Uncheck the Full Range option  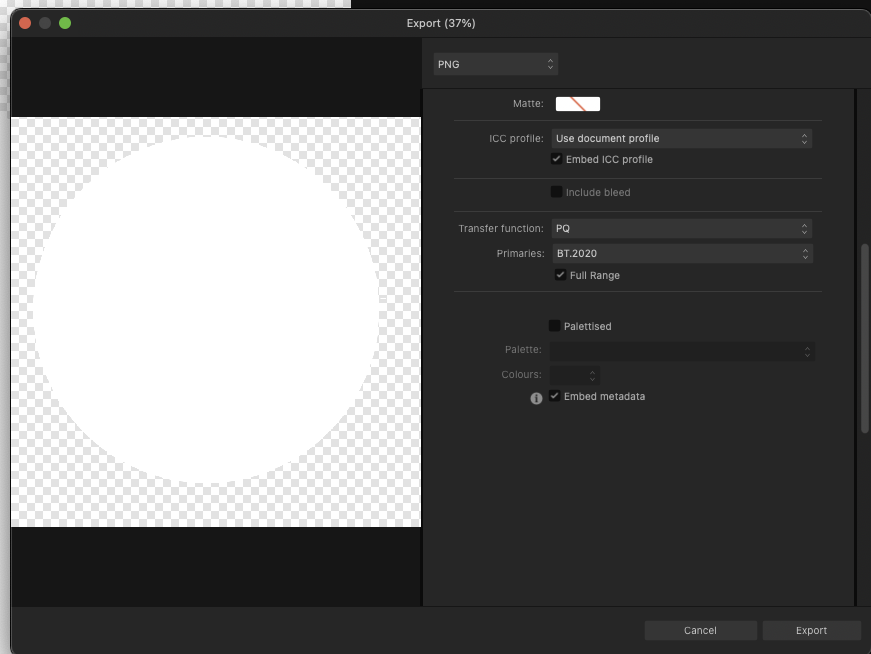pyautogui.click(x=560, y=274)
